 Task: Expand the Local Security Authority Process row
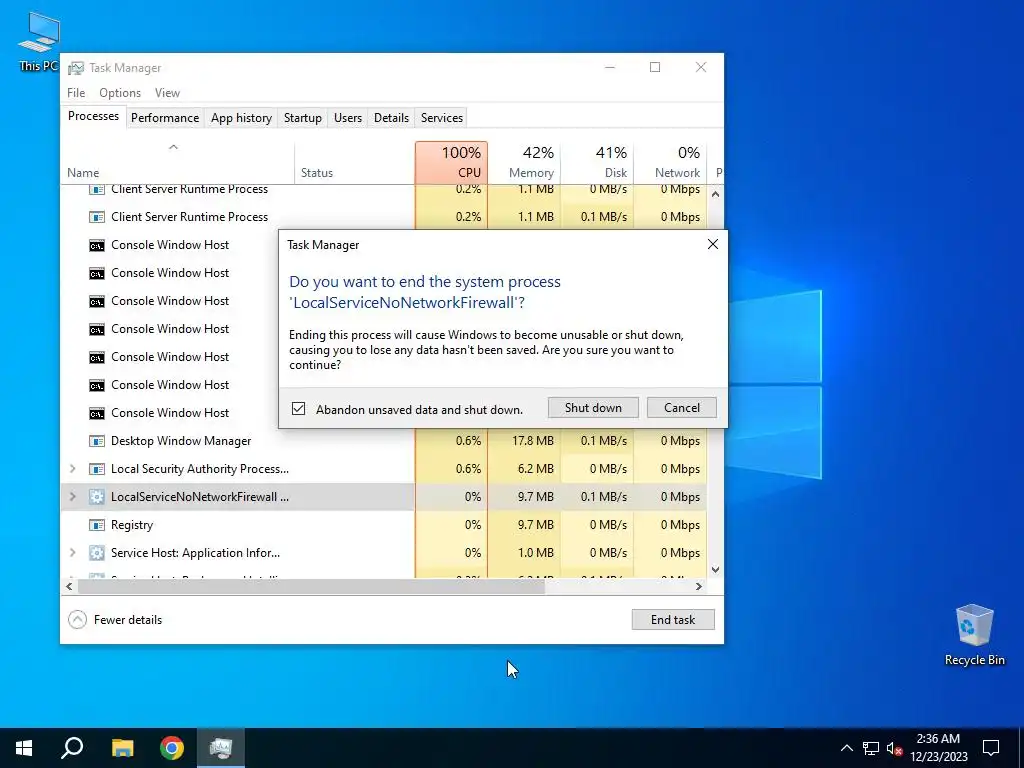click(x=72, y=469)
